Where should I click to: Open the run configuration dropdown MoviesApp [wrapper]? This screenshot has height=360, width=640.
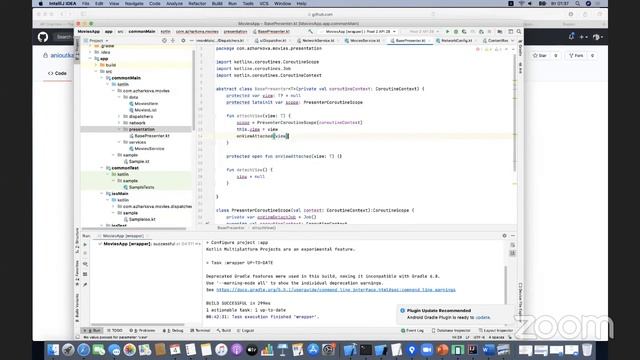click(x=358, y=31)
